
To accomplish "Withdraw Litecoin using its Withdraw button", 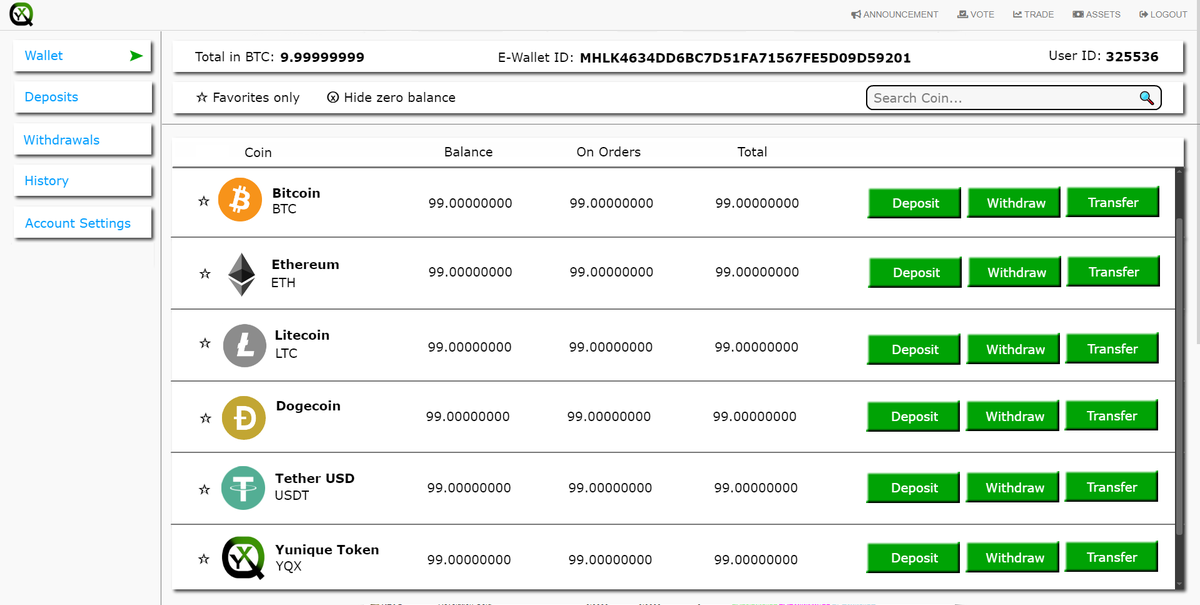I will [1013, 348].
